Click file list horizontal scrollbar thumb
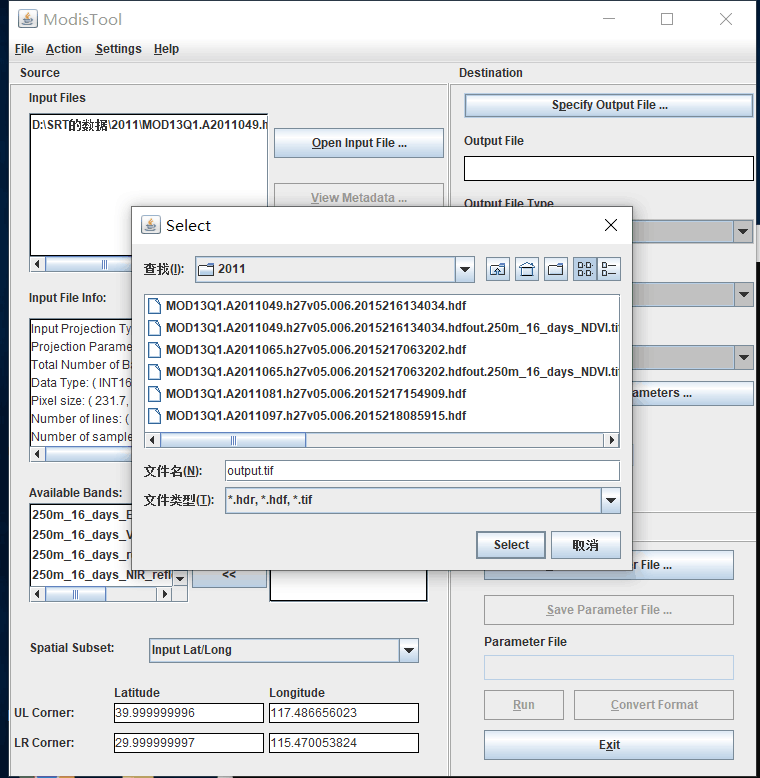 (233, 440)
